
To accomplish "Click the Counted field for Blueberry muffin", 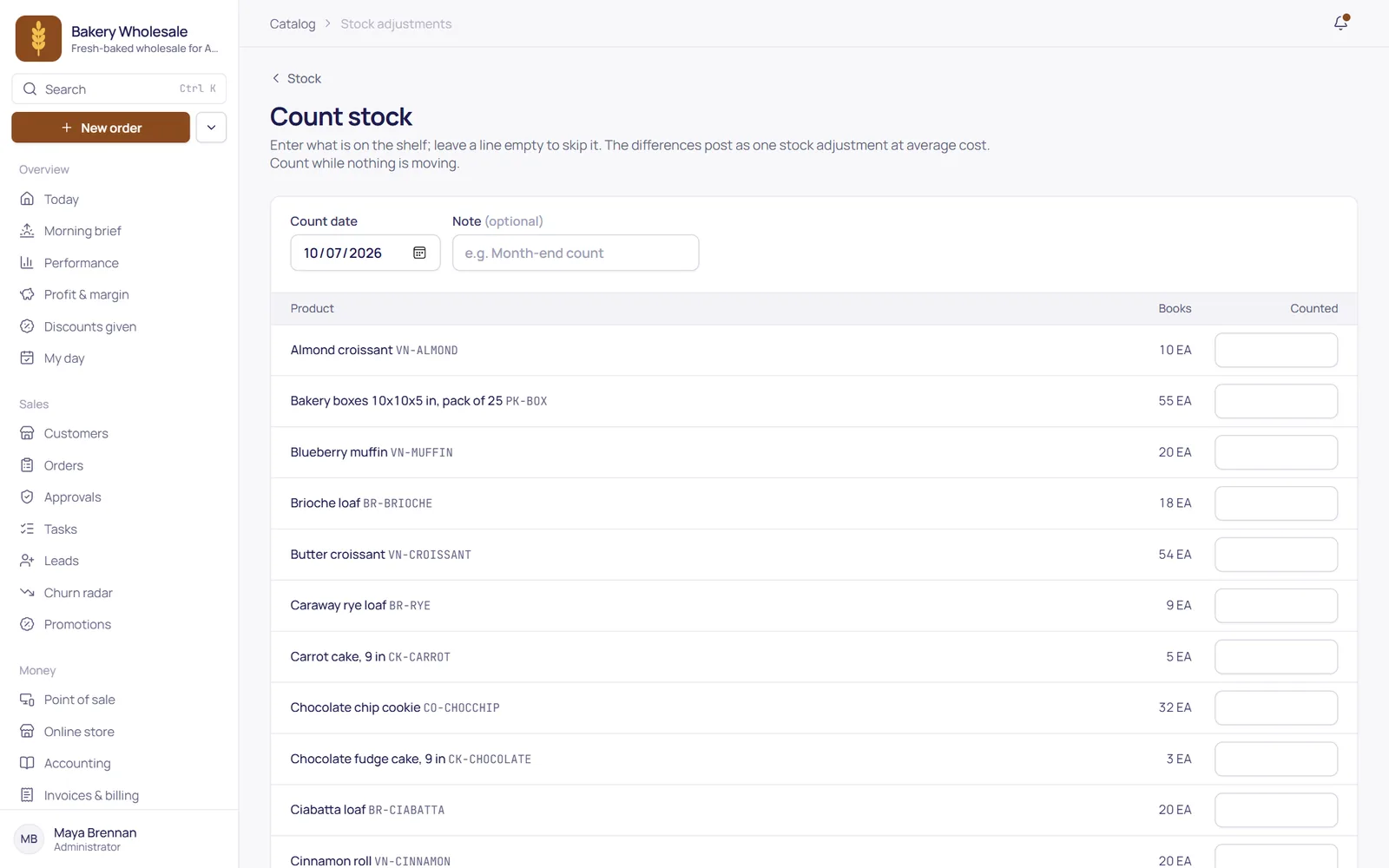I will (1276, 452).
